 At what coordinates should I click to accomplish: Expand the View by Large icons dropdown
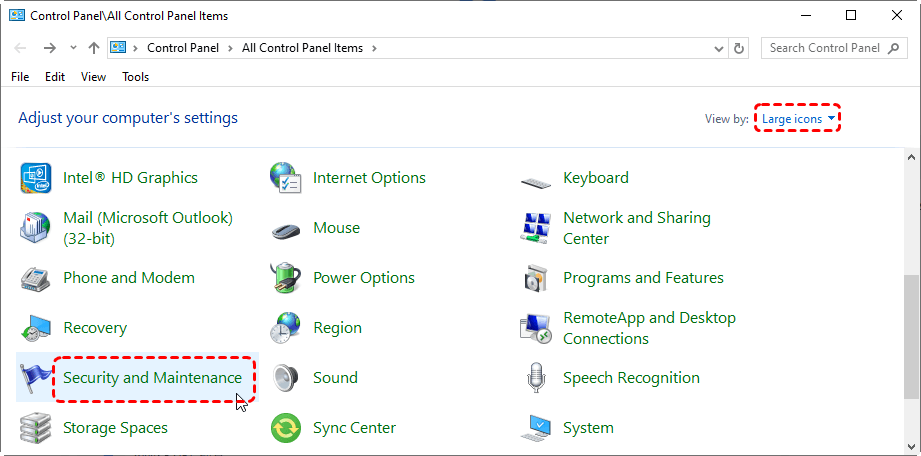tap(798, 119)
